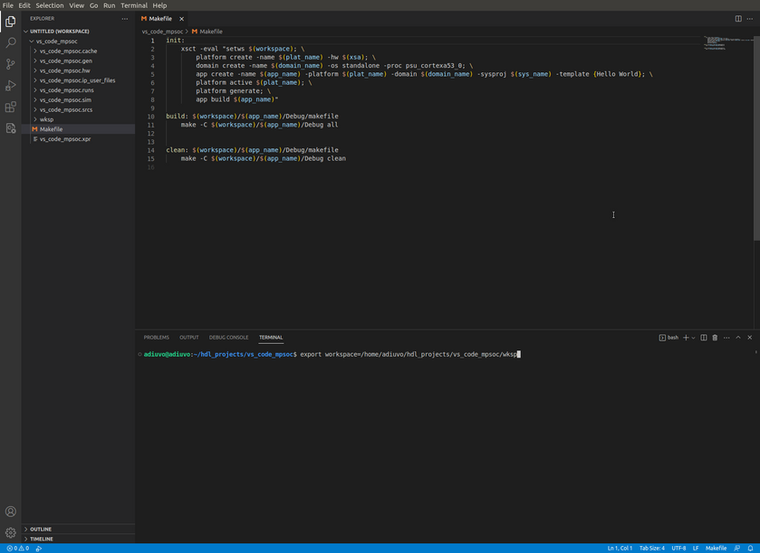This screenshot has height=553, width=760.
Task: Open the Search view in activity bar
Action: (x=11, y=42)
